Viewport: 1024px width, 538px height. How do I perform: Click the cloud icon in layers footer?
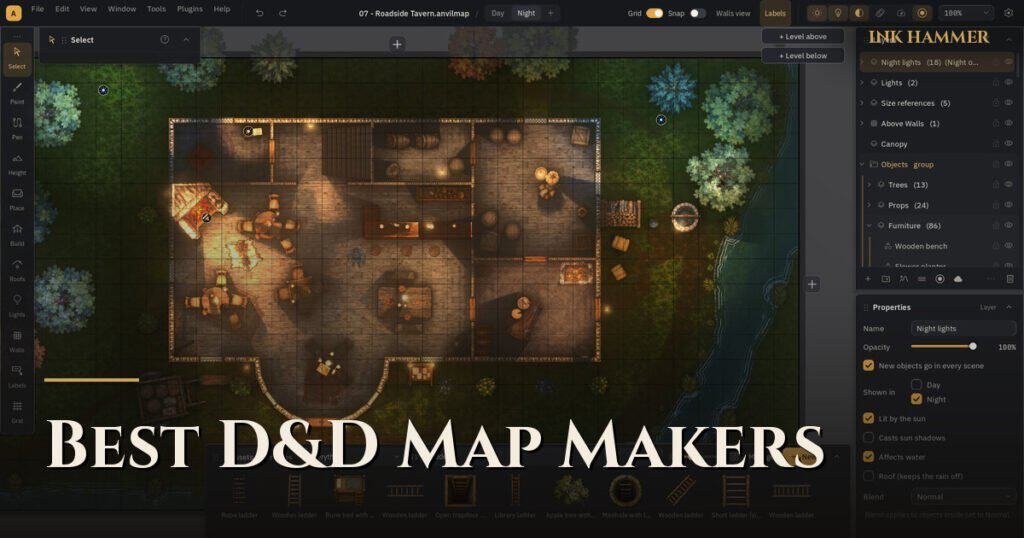point(958,279)
